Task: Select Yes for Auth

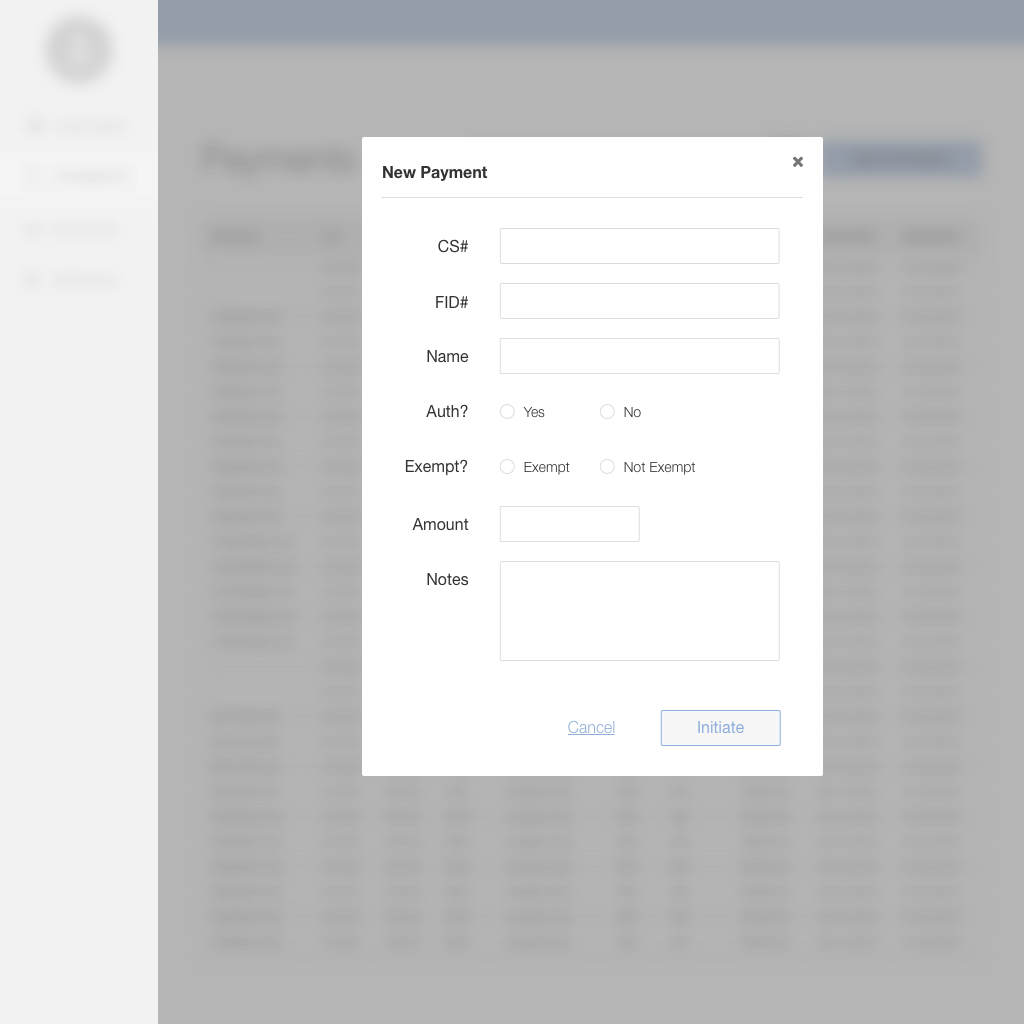Action: (x=507, y=411)
